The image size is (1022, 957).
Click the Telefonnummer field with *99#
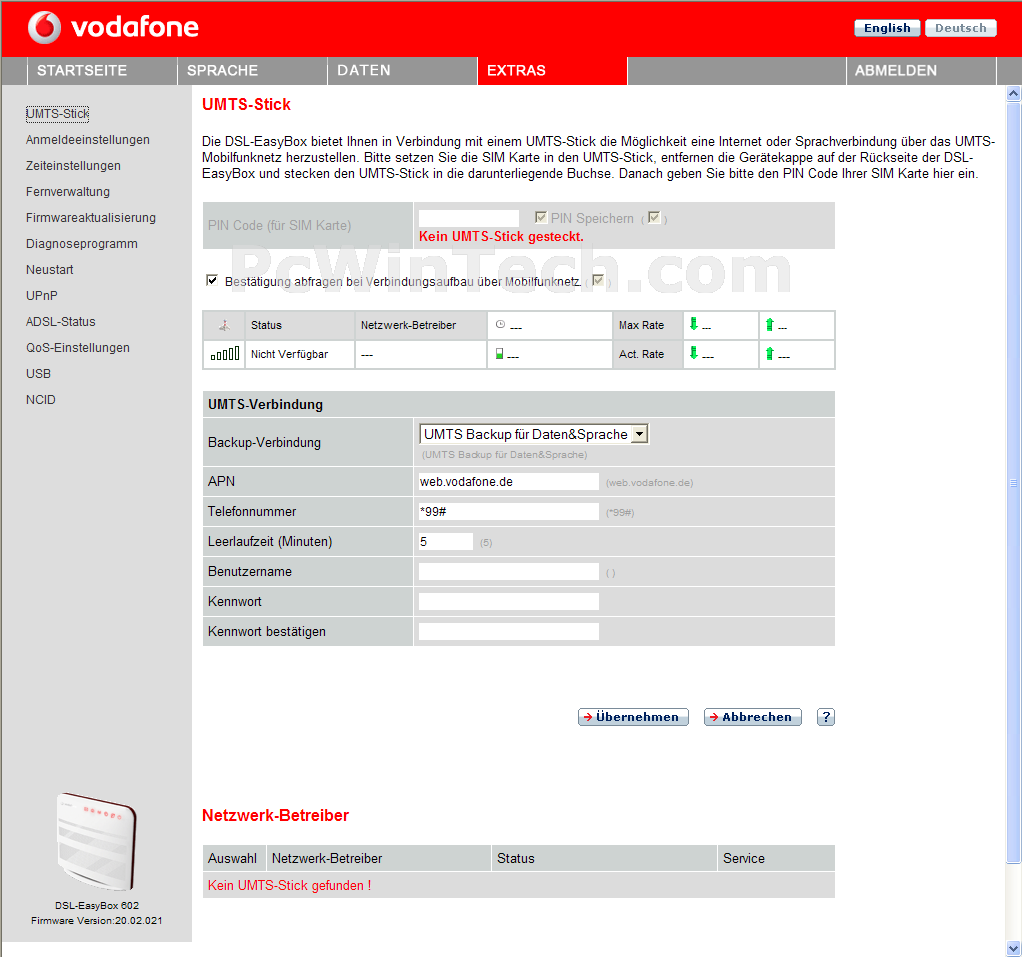(508, 512)
